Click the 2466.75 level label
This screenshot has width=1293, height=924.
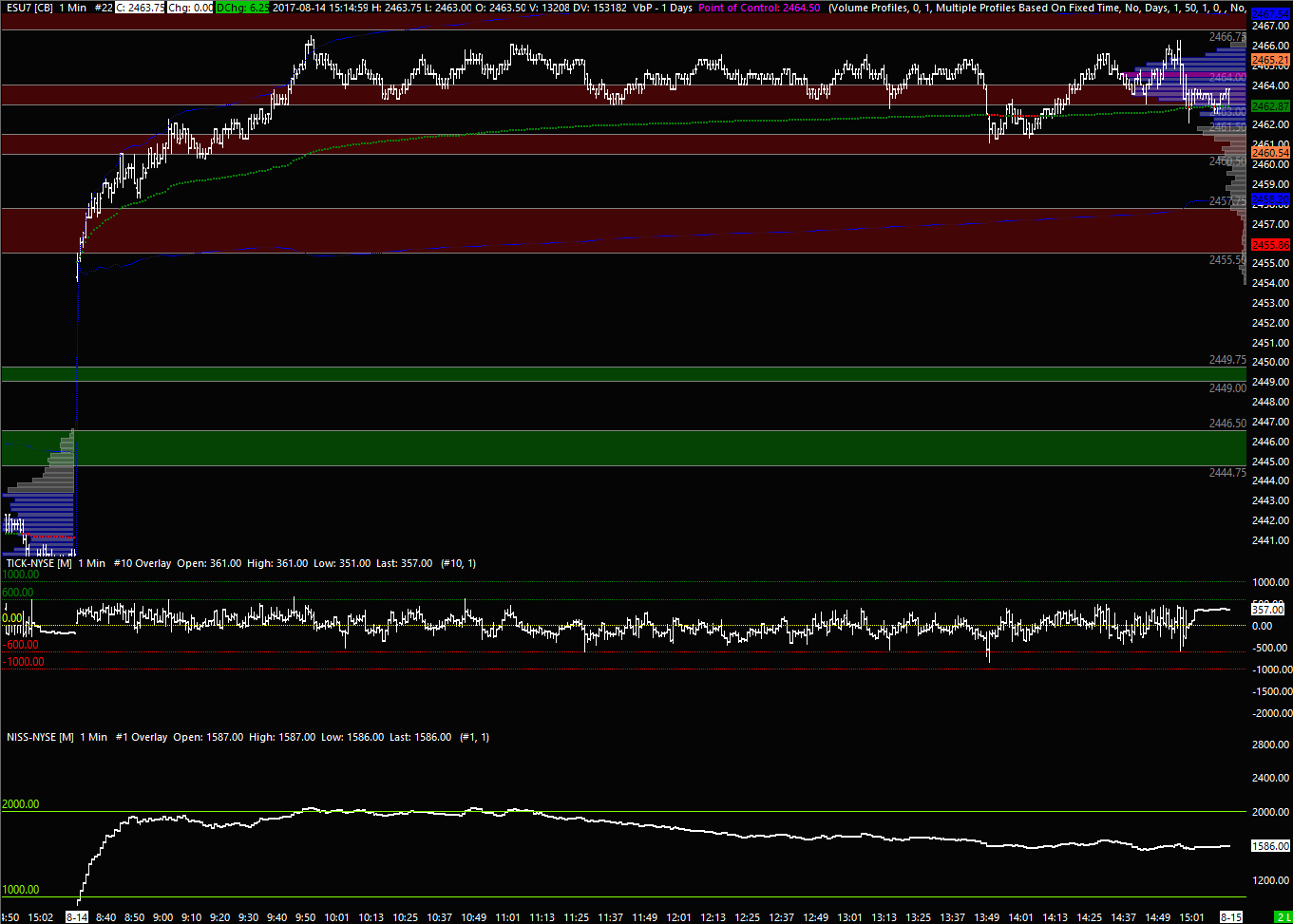(x=1227, y=37)
